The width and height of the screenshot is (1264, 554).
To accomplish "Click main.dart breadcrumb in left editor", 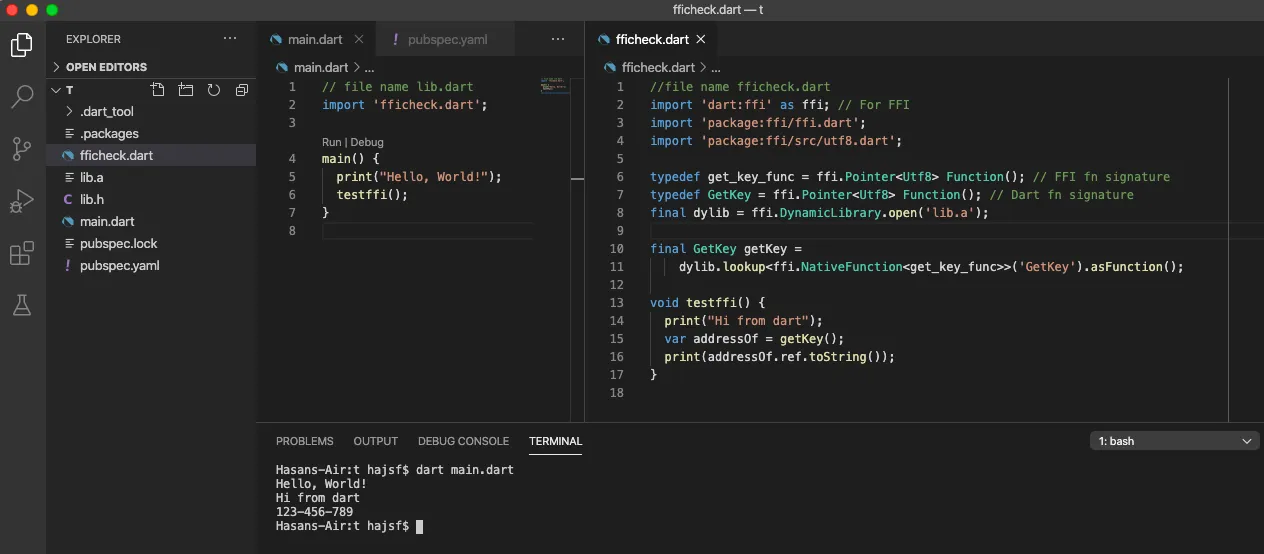I will 321,68.
